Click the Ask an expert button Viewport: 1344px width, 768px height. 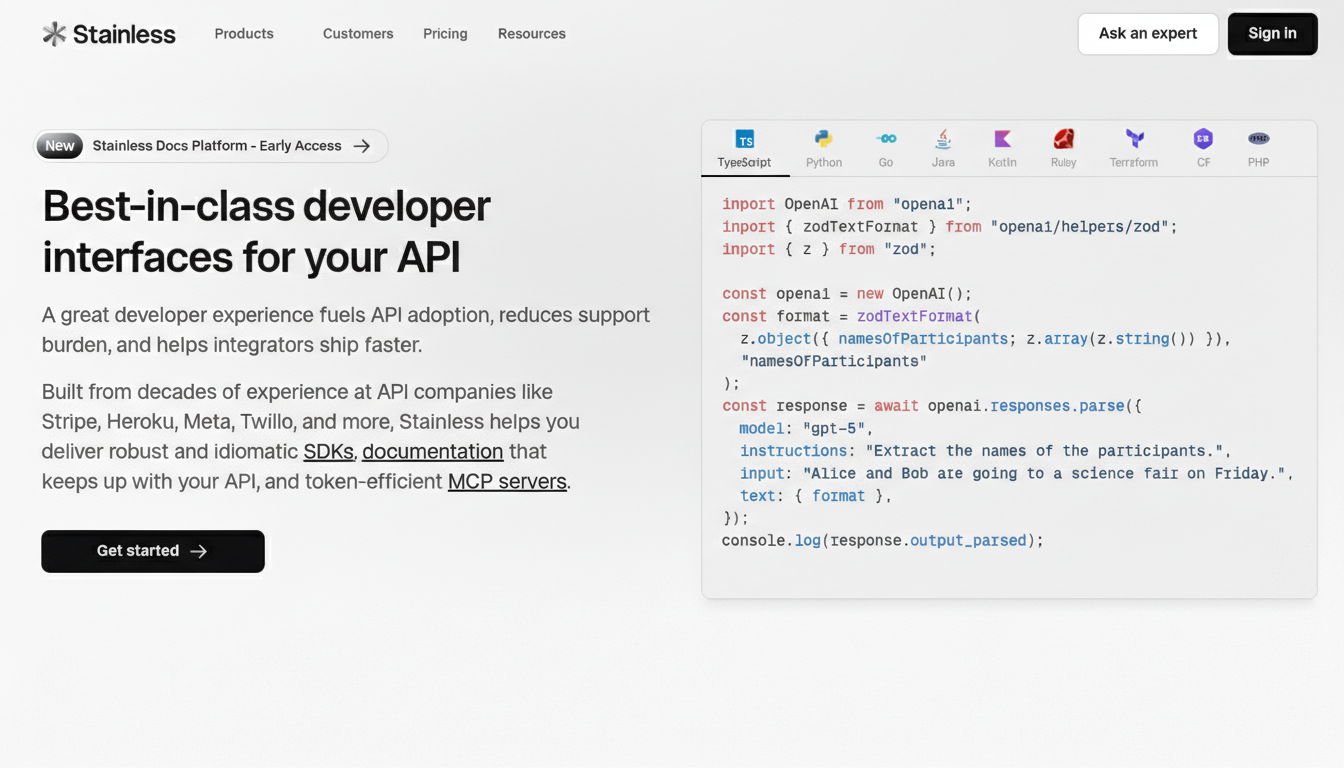coord(1148,34)
